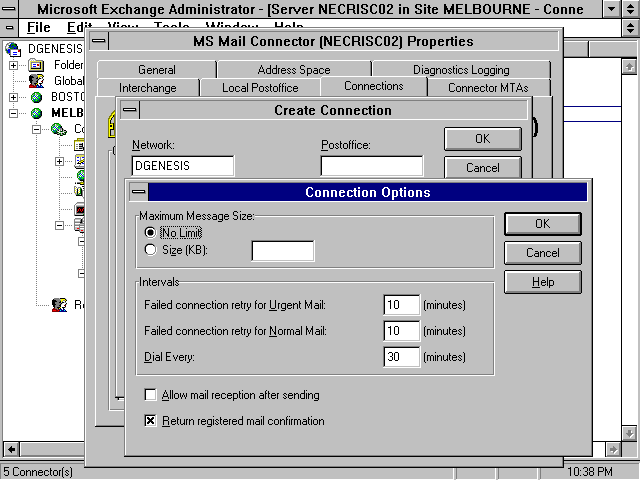Collapse the Configuration container node
Image resolution: width=640 pixels, height=480 pixels.
click(x=36, y=129)
